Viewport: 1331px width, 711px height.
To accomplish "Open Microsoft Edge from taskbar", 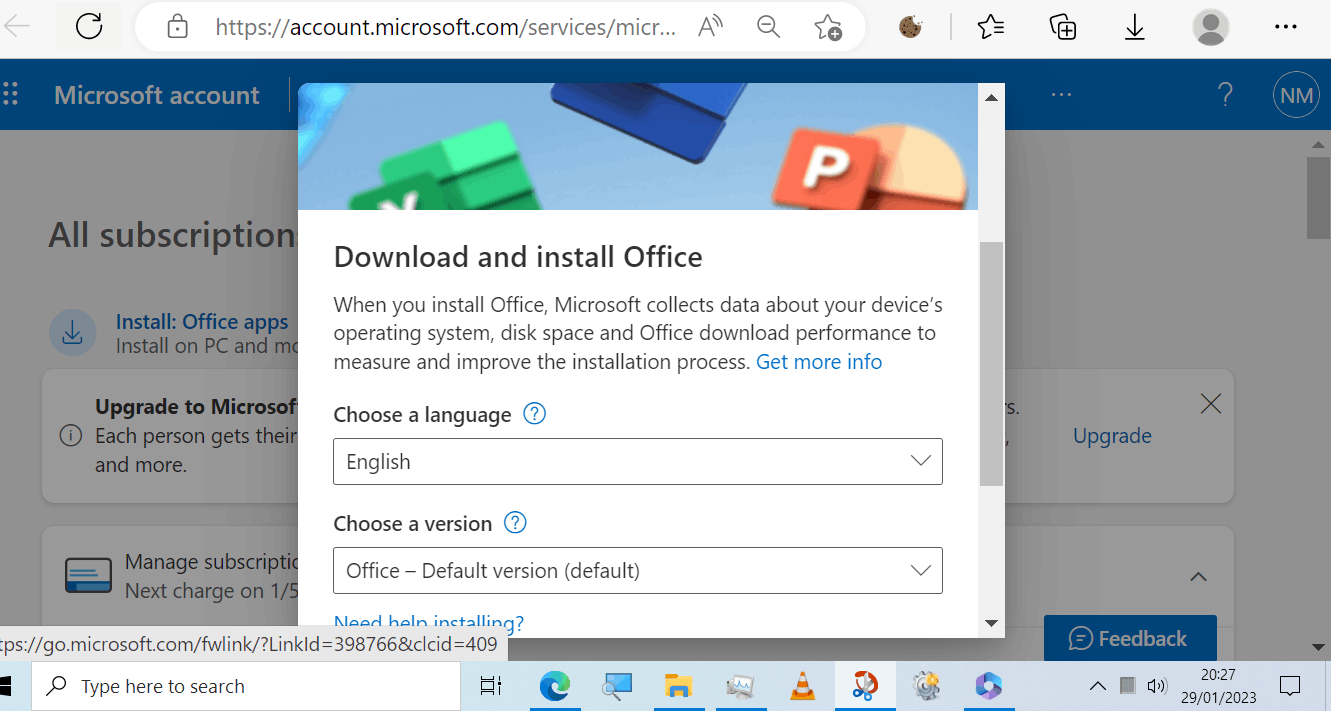I will point(554,686).
